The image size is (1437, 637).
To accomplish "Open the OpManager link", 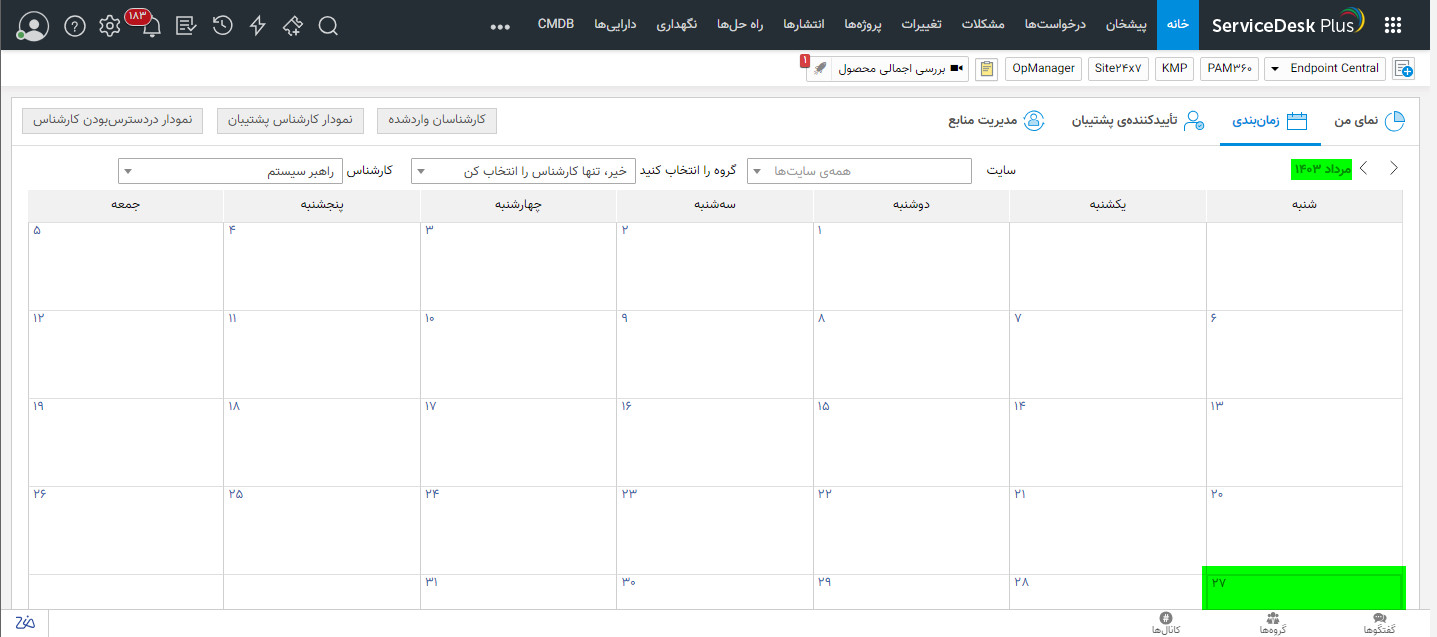I will click(x=1043, y=68).
